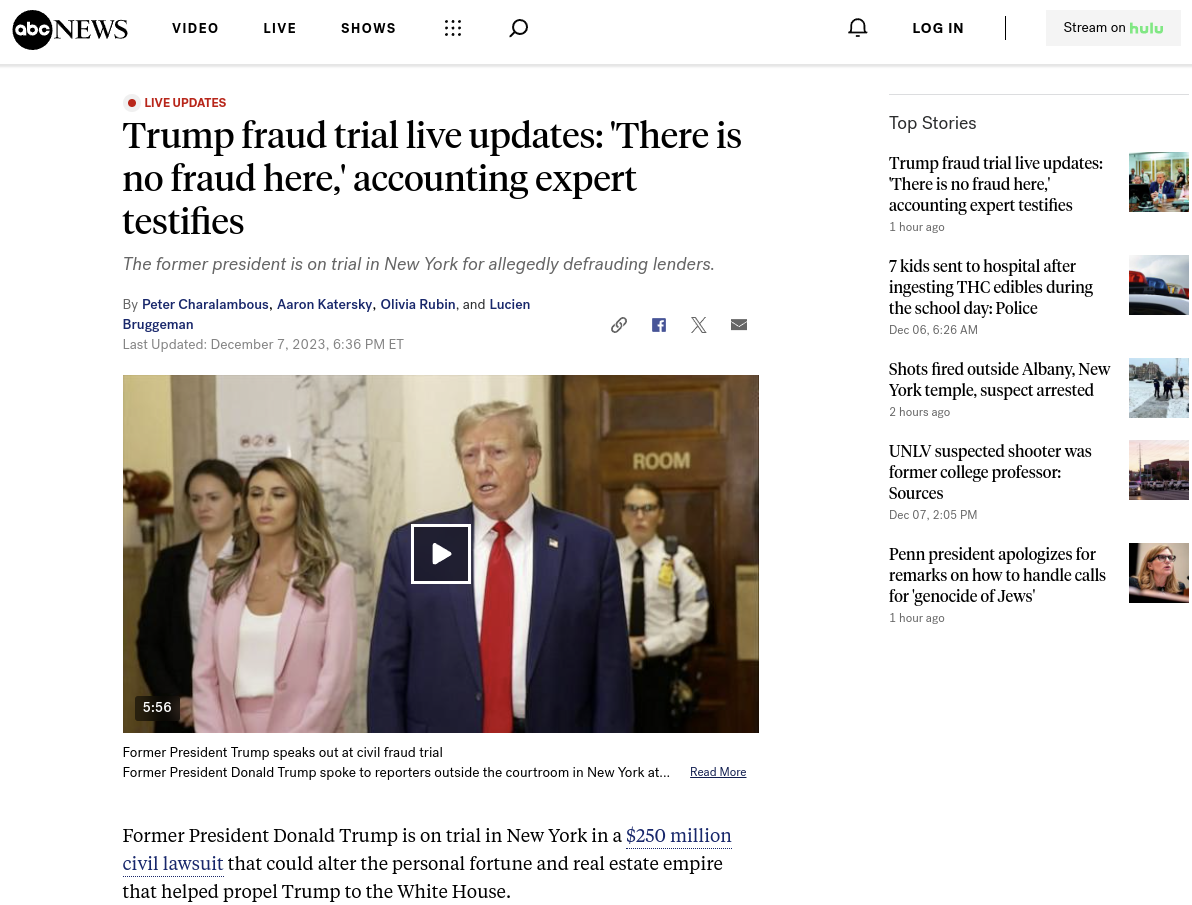Share the article via email envelope icon
This screenshot has width=1192, height=905.
pyautogui.click(x=739, y=325)
